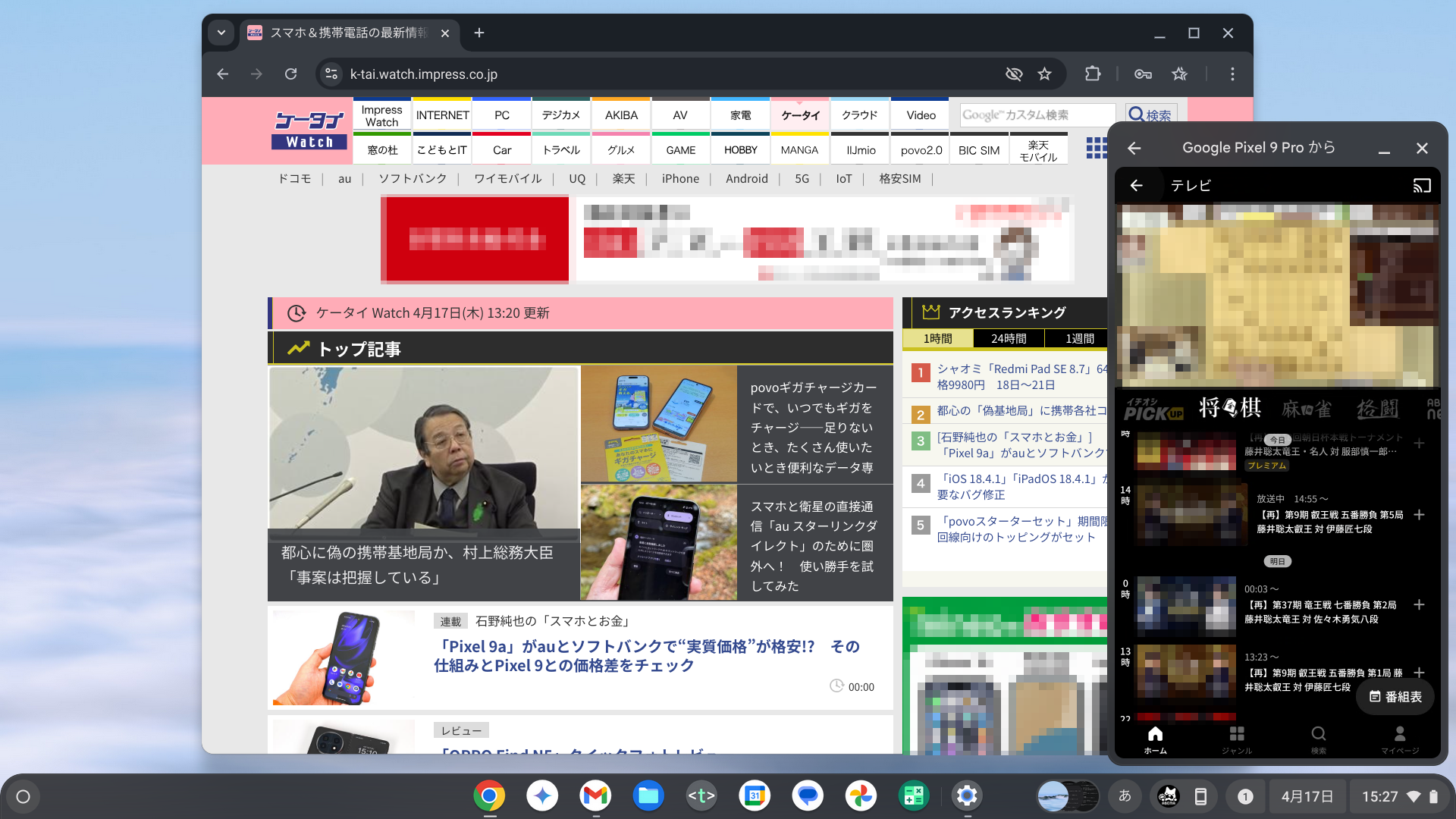Image resolution: width=1456 pixels, height=819 pixels.
Task: Open Google Calendar from the shelf
Action: pyautogui.click(x=755, y=795)
